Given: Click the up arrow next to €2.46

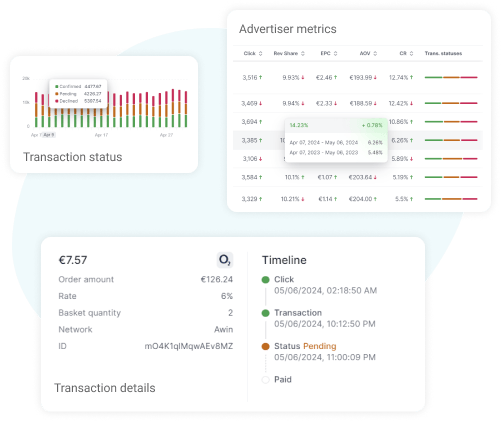Looking at the screenshot, I should (335, 77).
